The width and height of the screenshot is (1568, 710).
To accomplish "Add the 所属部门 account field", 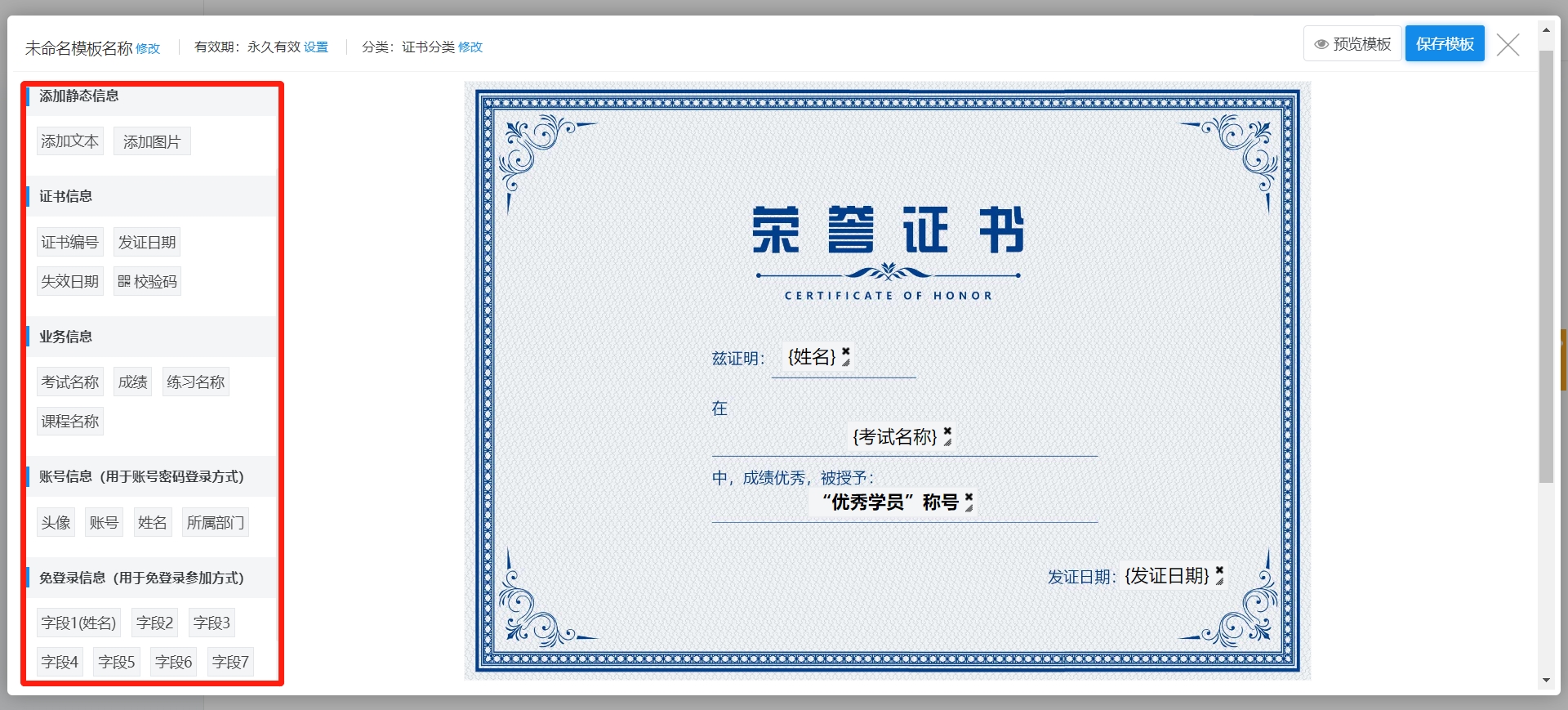I will pyautogui.click(x=216, y=523).
